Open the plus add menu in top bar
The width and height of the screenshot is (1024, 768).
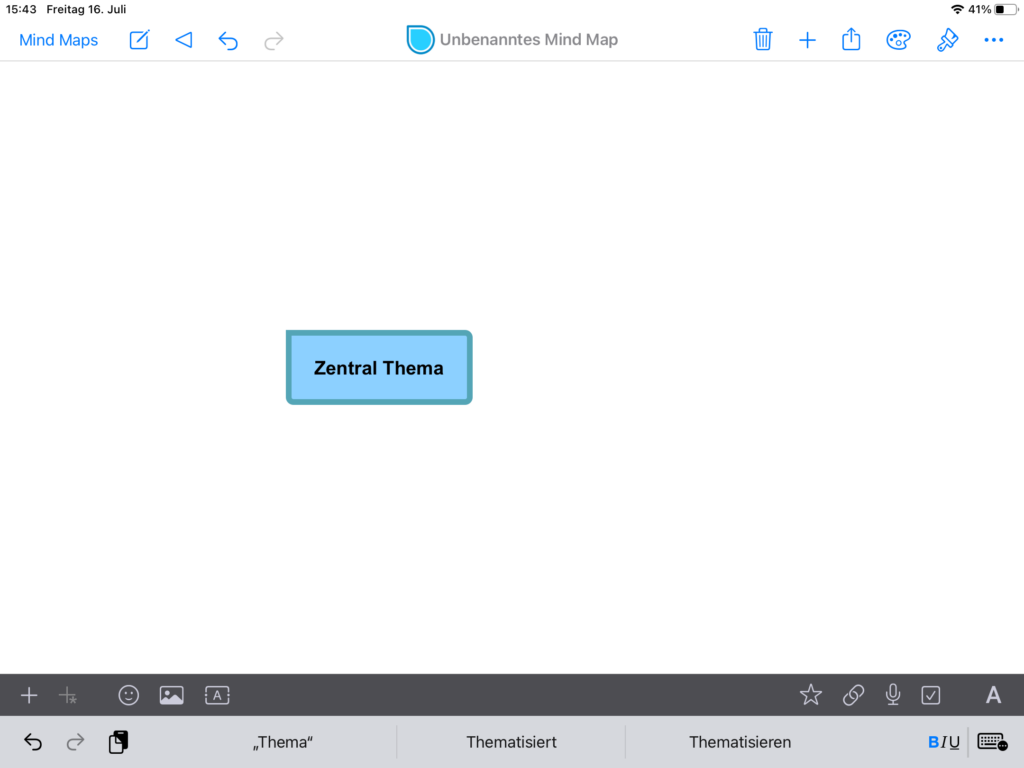click(807, 40)
